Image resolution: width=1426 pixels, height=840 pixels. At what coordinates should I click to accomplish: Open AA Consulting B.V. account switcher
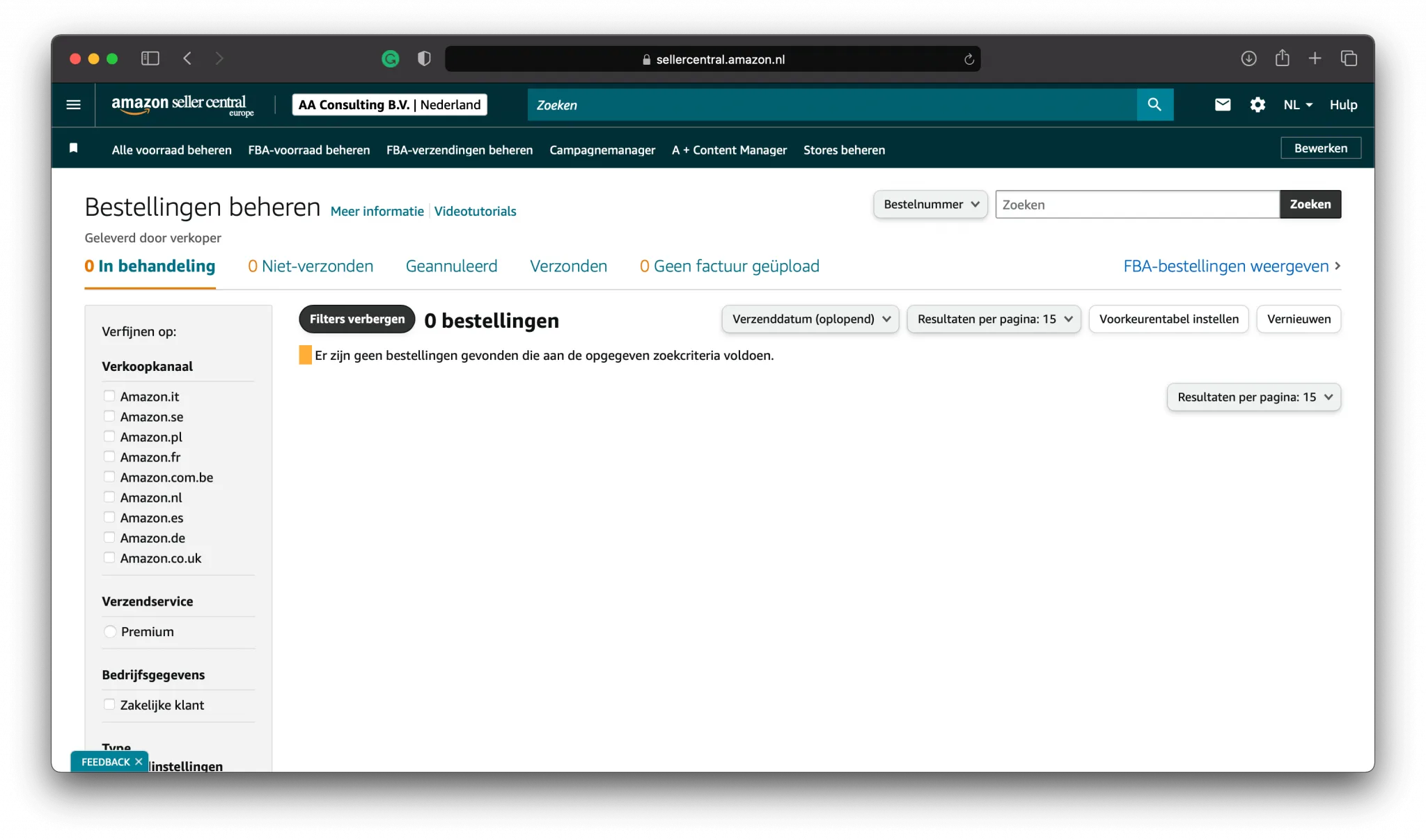point(389,104)
